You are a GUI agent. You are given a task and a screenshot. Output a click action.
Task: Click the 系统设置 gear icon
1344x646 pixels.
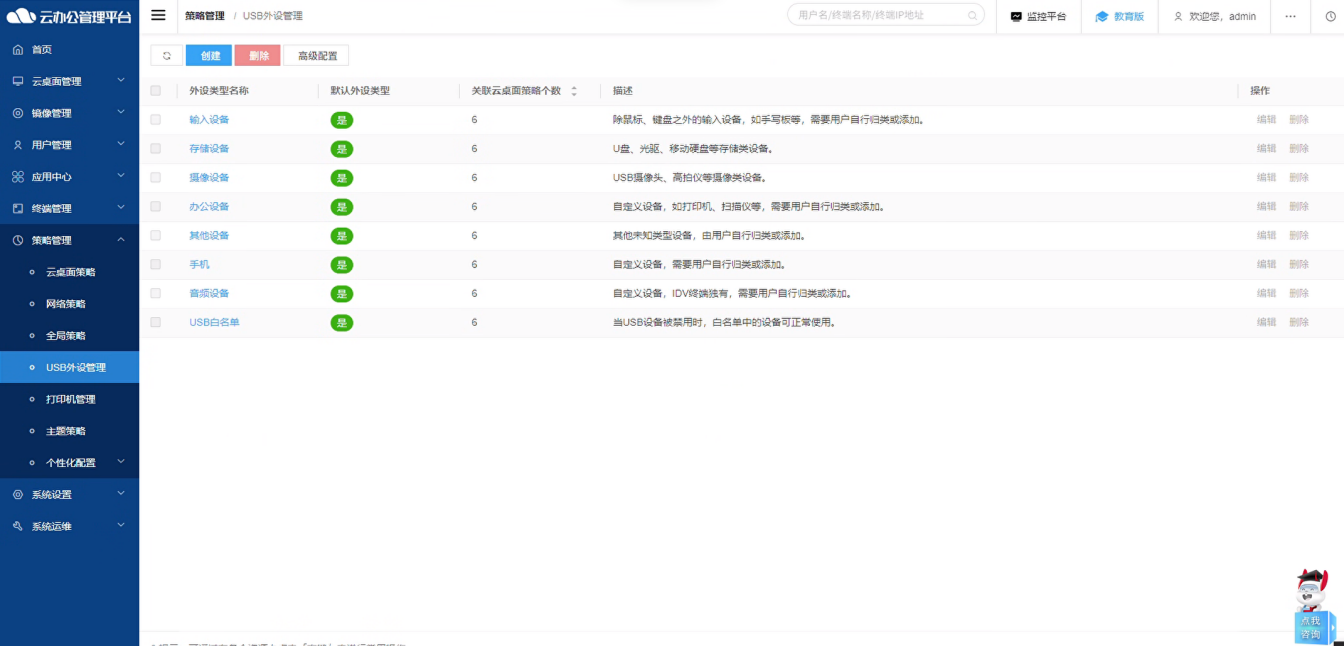pyautogui.click(x=18, y=494)
